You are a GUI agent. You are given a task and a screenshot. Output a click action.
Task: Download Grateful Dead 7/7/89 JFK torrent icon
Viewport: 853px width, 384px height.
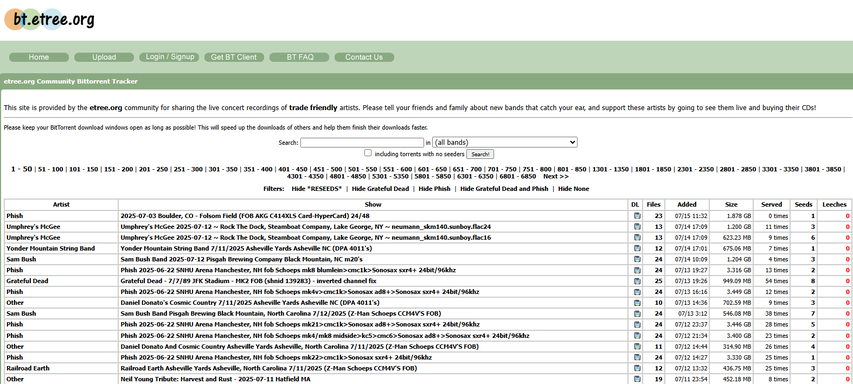(637, 281)
